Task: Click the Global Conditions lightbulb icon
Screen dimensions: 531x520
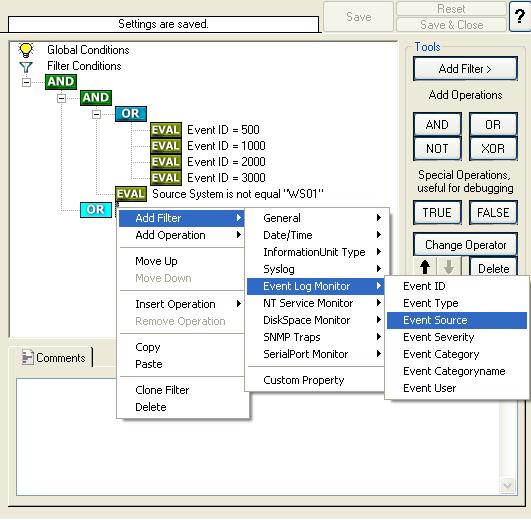Action: [x=26, y=50]
